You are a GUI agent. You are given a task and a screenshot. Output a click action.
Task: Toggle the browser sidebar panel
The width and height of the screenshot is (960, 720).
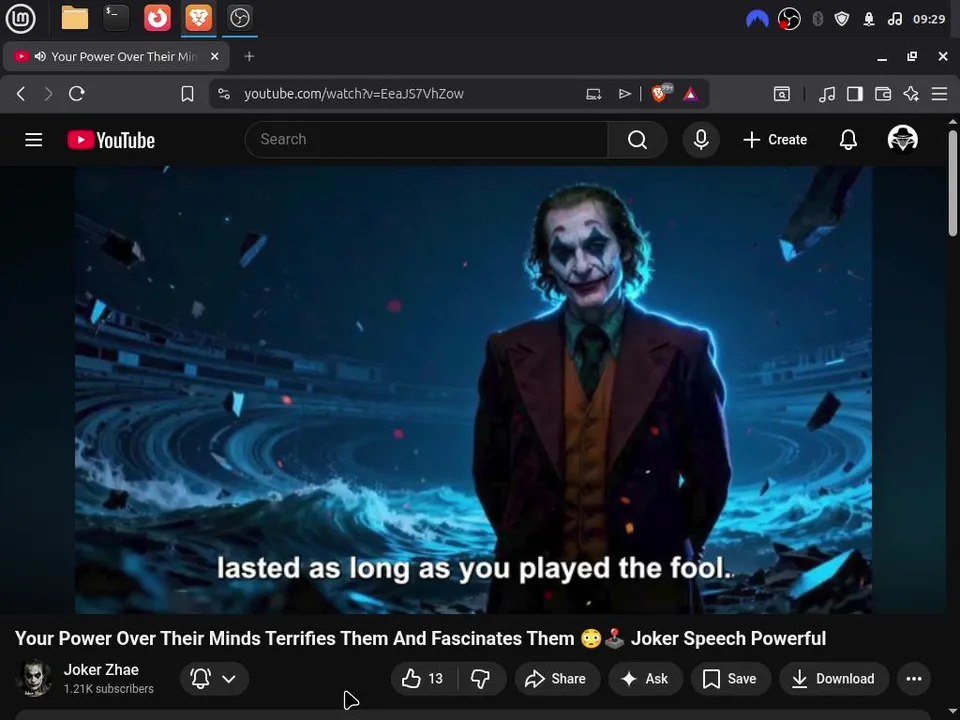coord(855,94)
